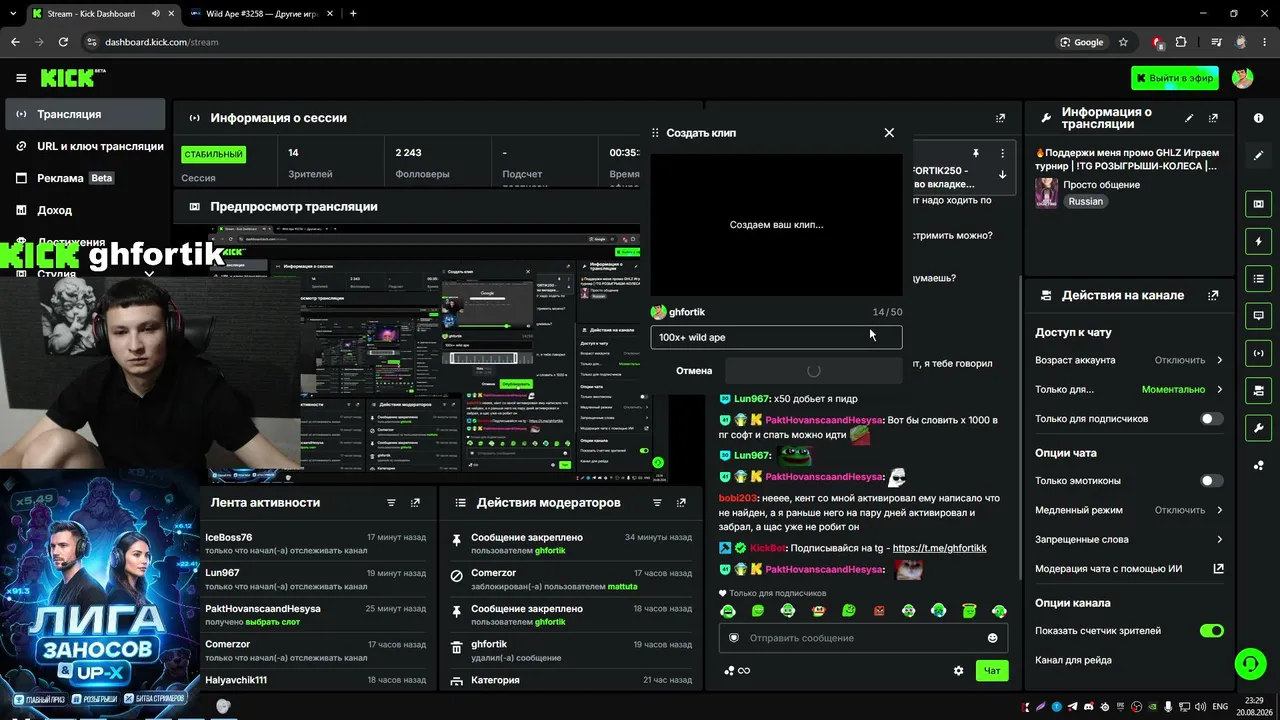
Task: Click the three-dots icon in right sidebar
Action: coord(1258,466)
